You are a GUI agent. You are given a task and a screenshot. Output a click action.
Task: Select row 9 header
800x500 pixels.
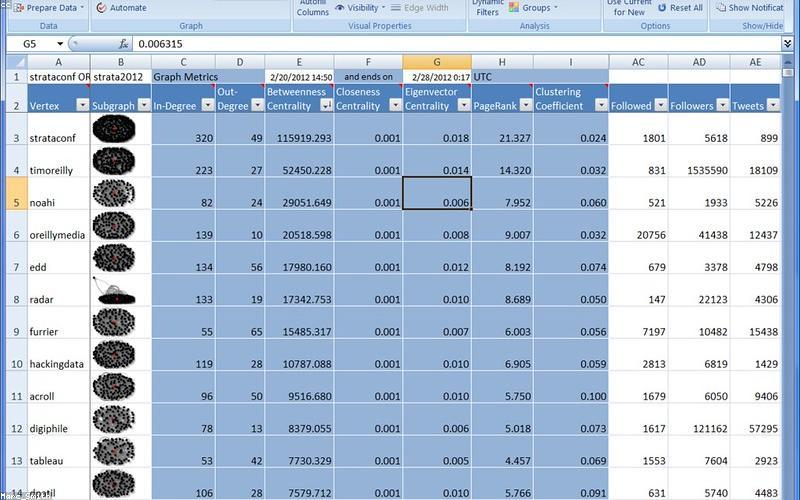click(16, 322)
